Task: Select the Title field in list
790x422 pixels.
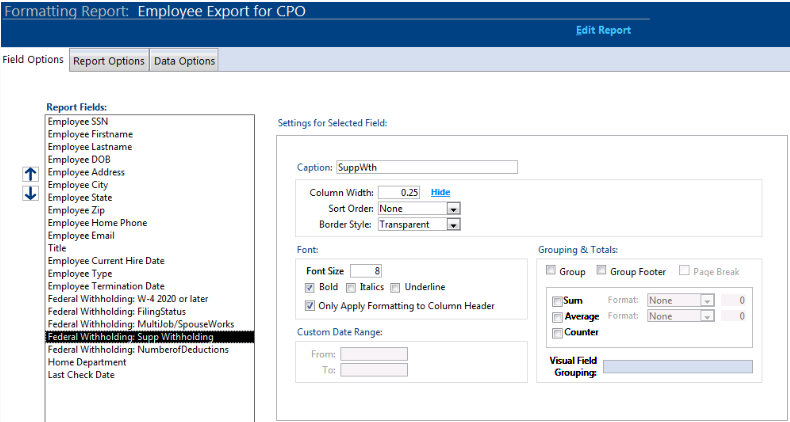Action: pos(150,248)
